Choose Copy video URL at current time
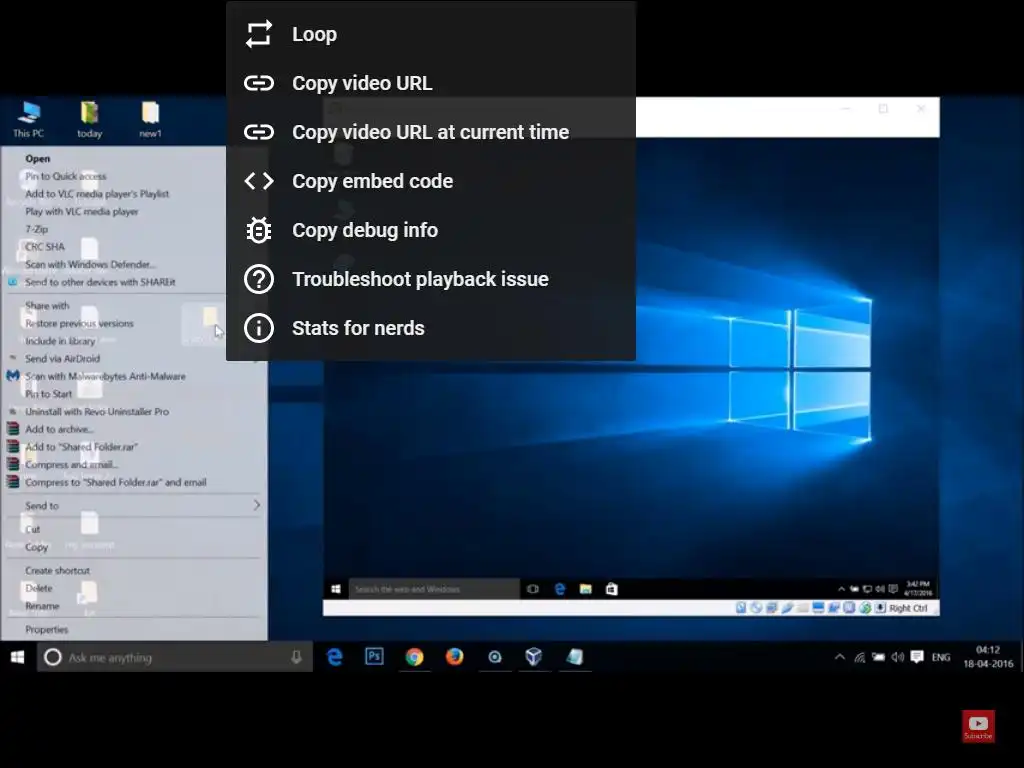 coord(431,132)
